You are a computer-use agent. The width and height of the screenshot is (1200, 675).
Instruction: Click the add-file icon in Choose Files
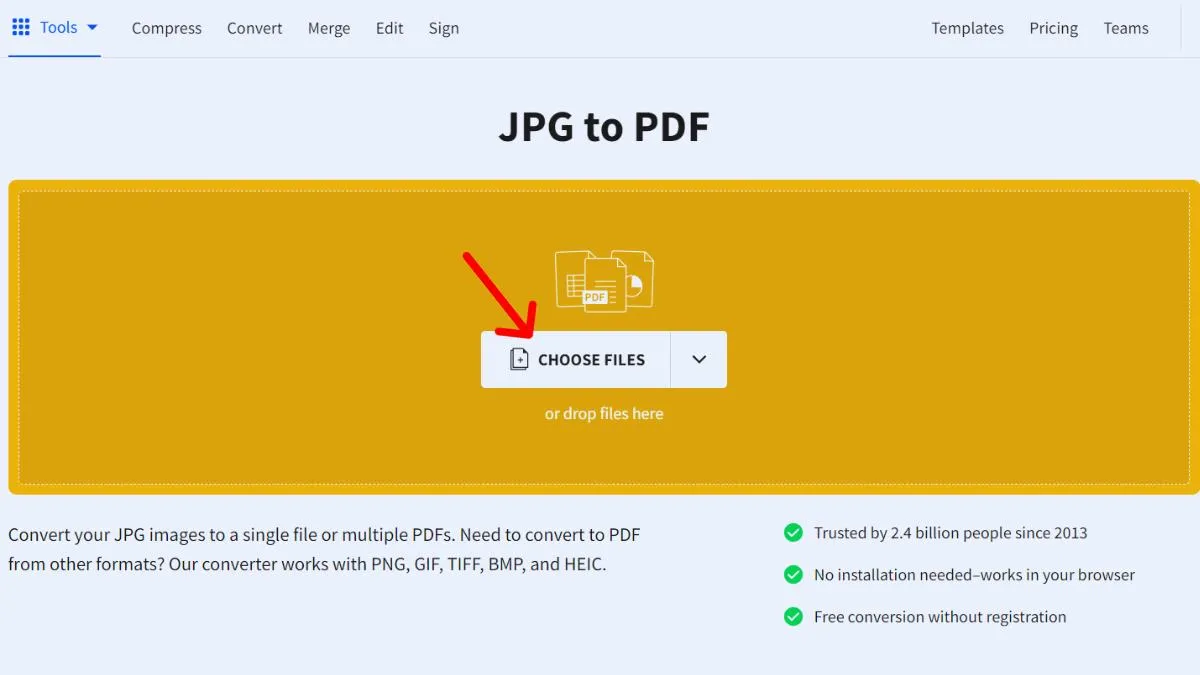coord(518,359)
